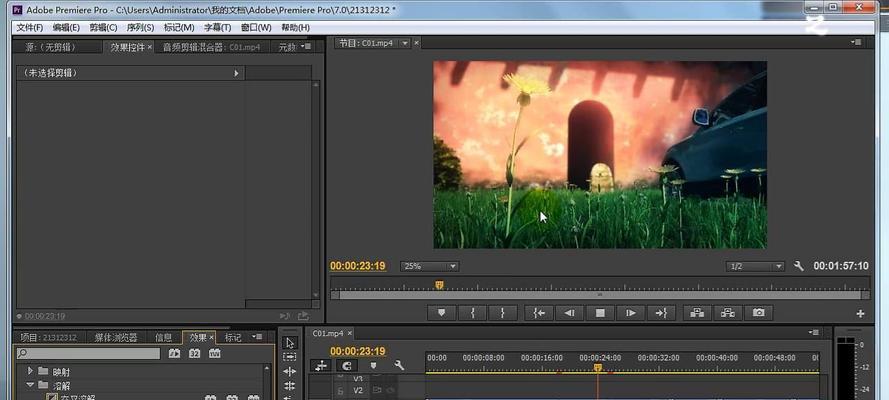Open the playback resolution 1/2 dropdown
The height and width of the screenshot is (400, 889).
[755, 266]
